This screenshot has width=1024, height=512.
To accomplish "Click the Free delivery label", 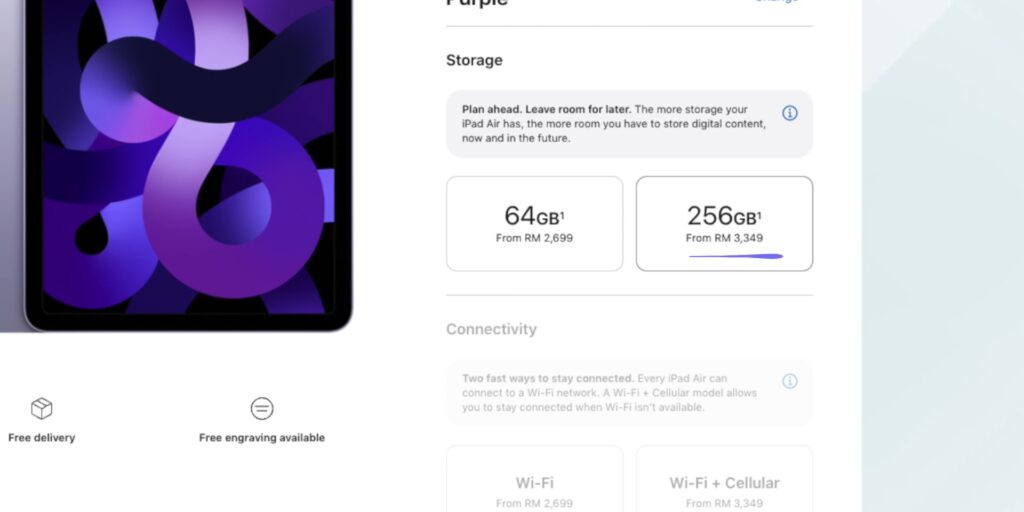I will click(42, 438).
